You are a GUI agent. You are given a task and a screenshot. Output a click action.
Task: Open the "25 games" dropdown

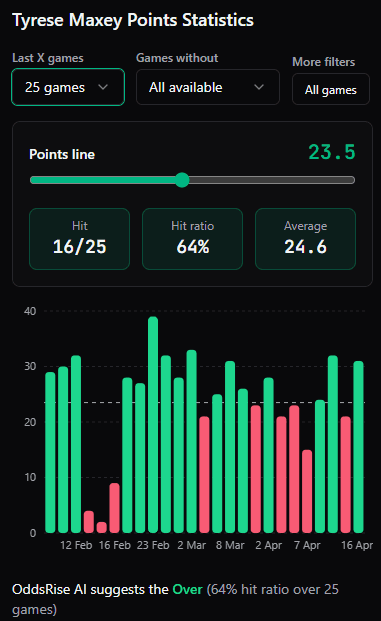pyautogui.click(x=68, y=87)
